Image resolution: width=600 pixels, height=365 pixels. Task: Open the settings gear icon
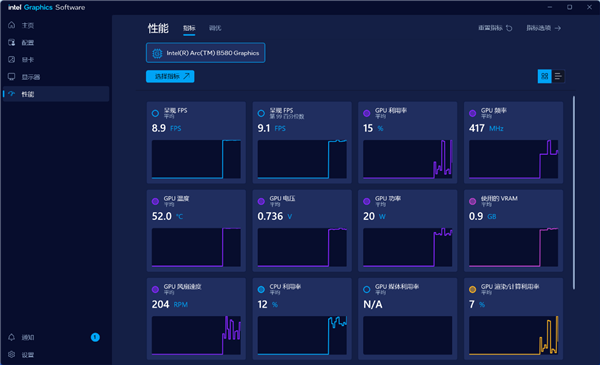pyautogui.click(x=11, y=354)
